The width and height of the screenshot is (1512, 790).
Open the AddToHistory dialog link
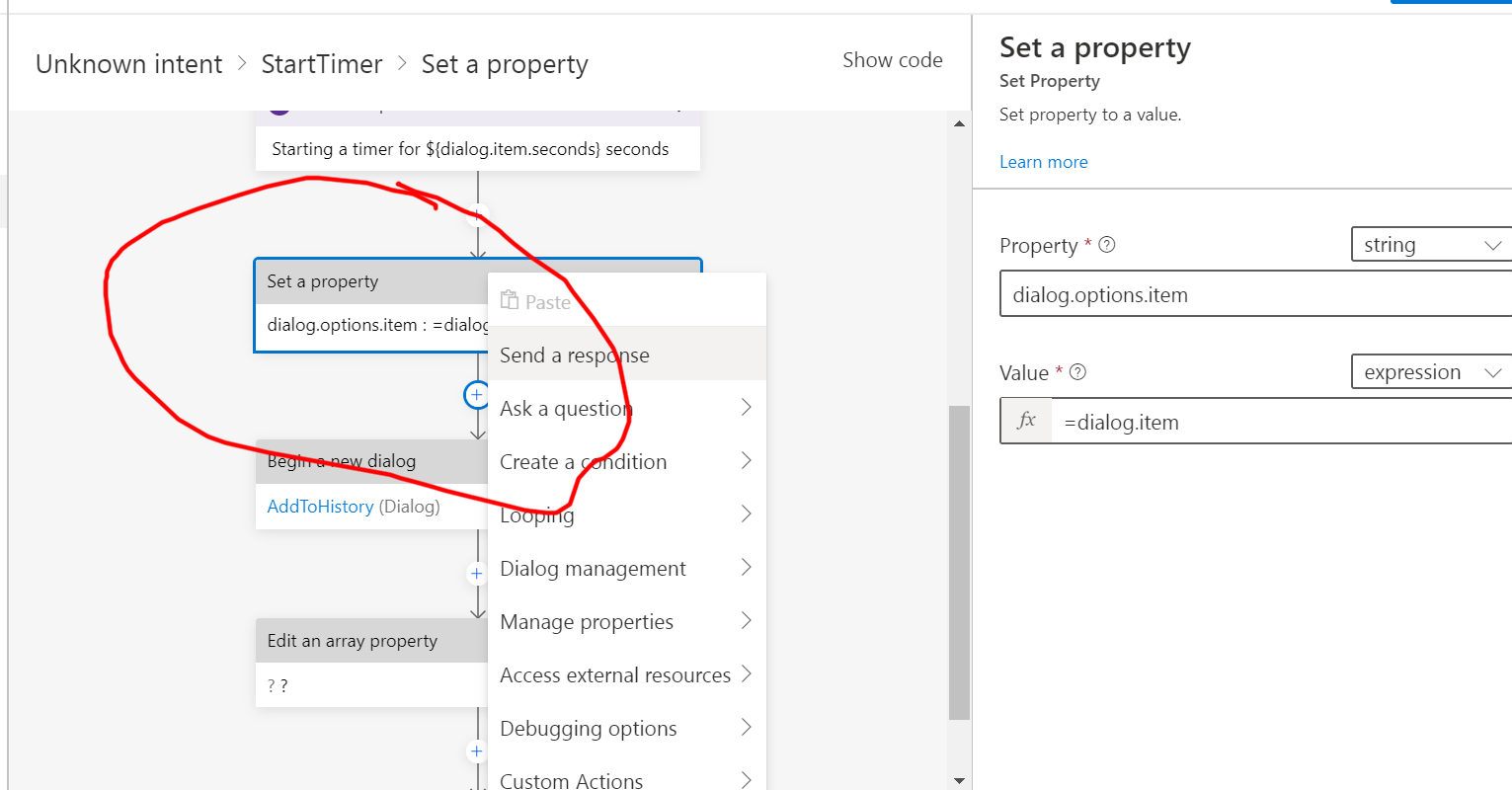tap(320, 507)
